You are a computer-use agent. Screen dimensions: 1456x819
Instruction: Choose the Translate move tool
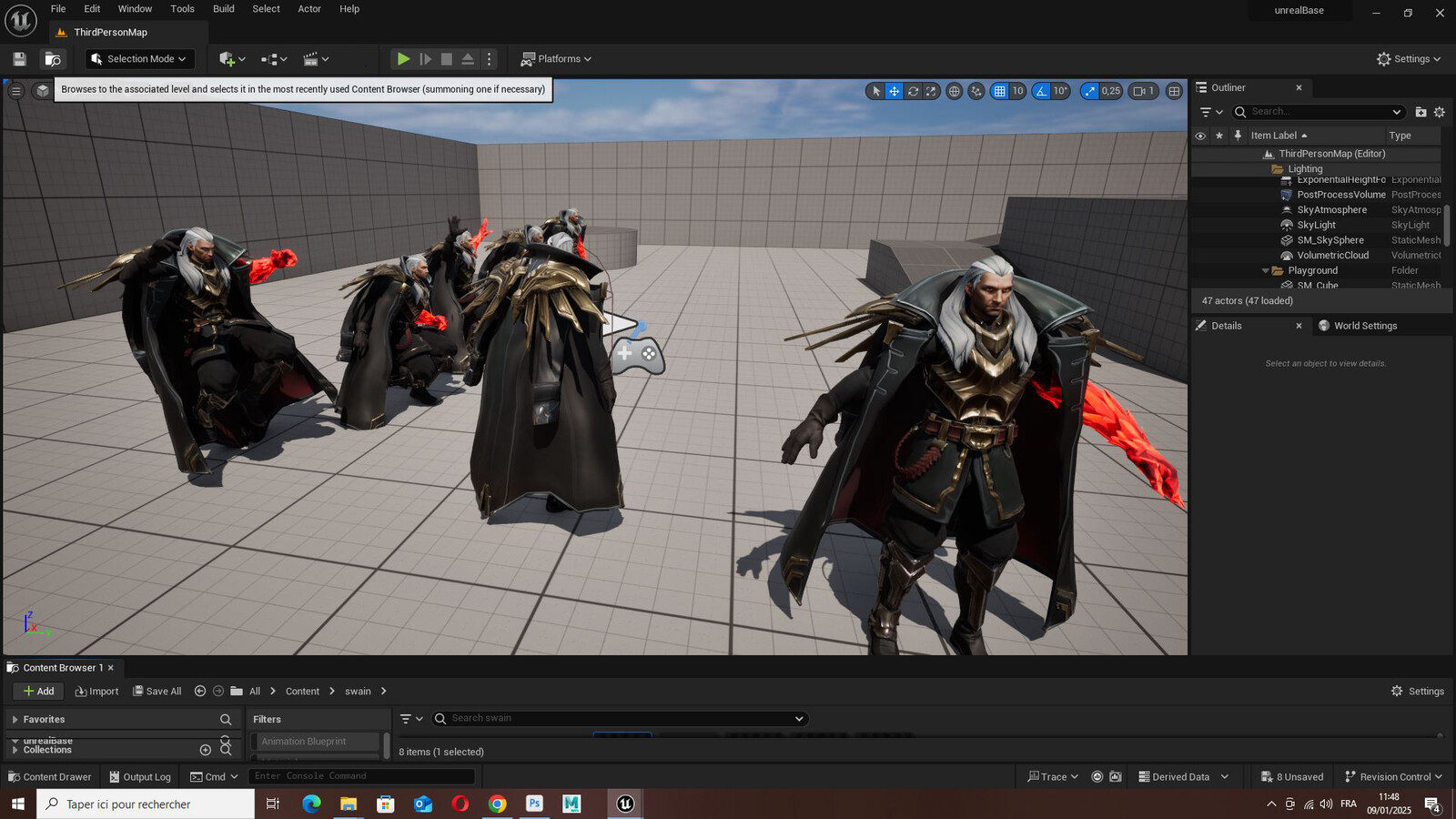pyautogui.click(x=895, y=91)
